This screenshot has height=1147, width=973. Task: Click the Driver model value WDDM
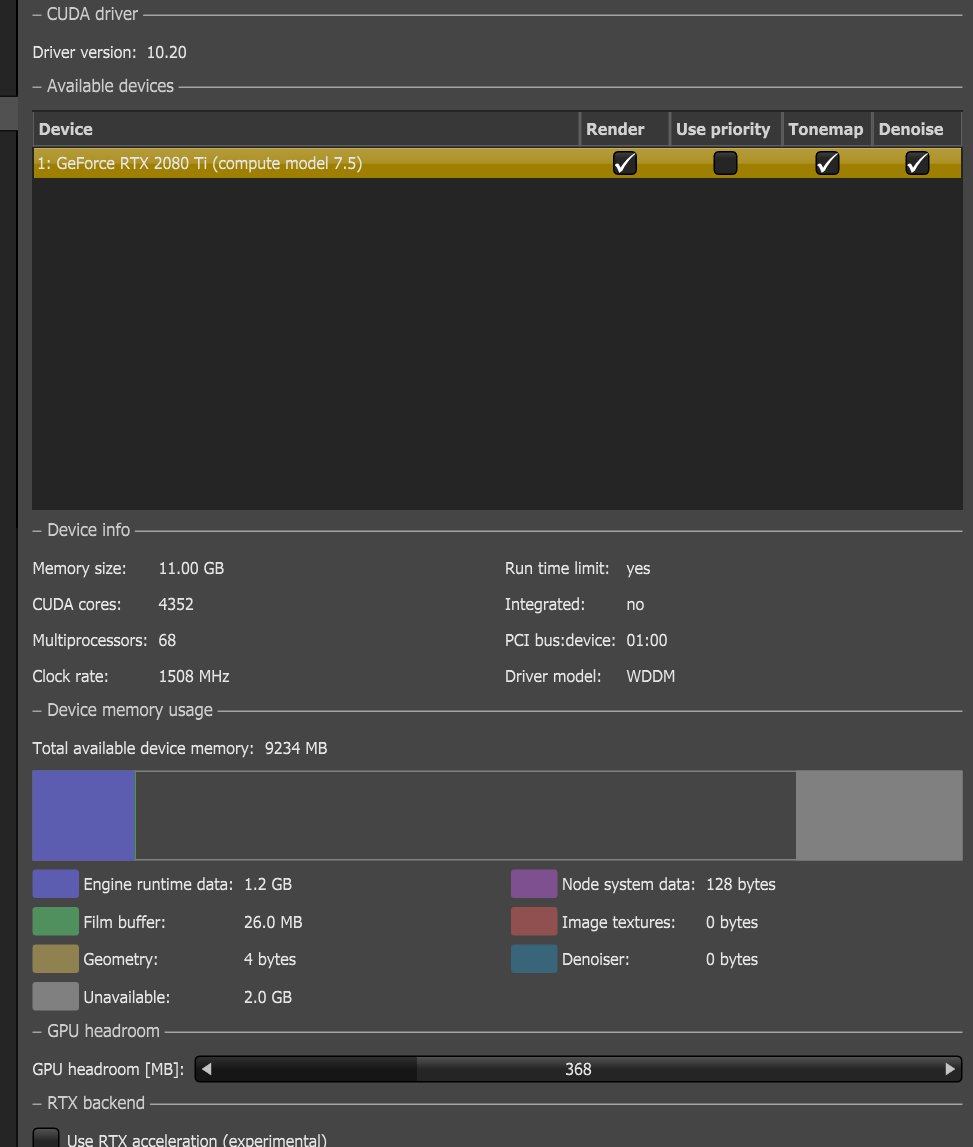coord(650,676)
